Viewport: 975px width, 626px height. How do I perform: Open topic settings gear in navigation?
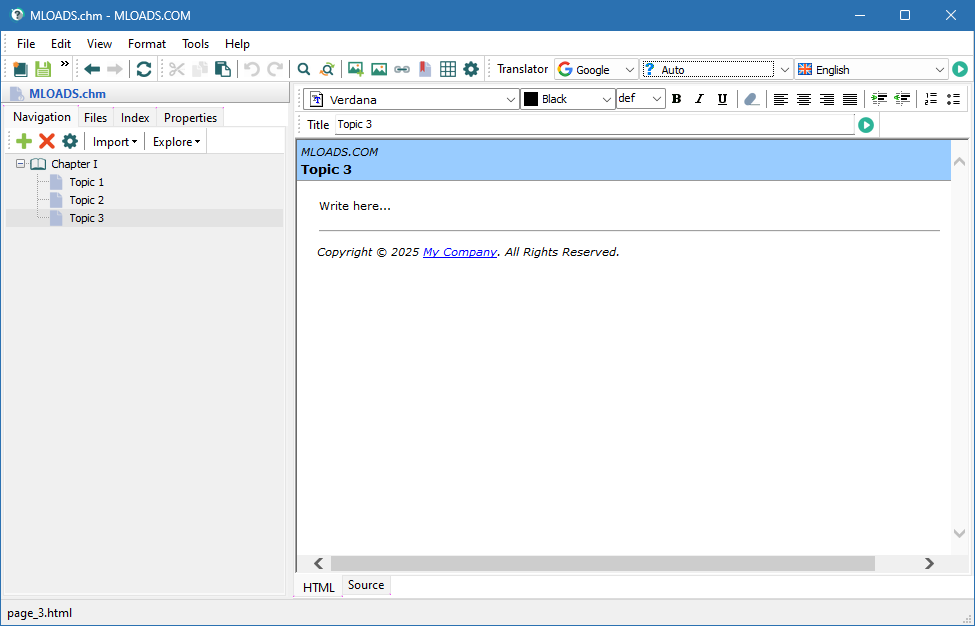(x=70, y=141)
